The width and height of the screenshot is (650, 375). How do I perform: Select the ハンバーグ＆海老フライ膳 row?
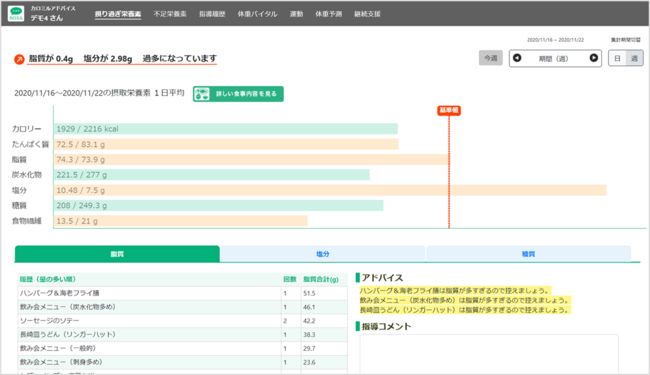point(182,293)
